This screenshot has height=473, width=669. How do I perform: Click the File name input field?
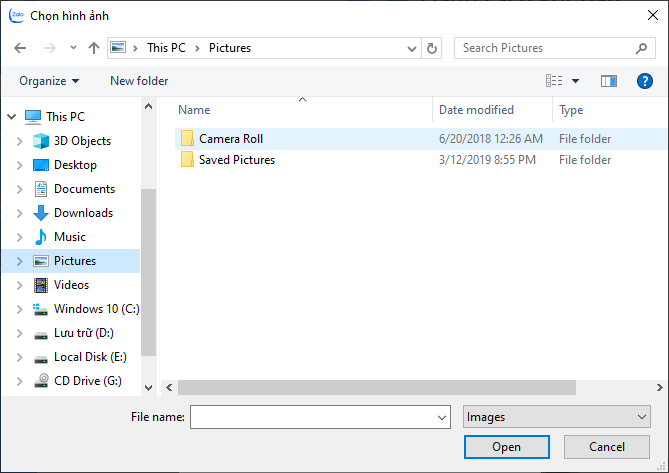pos(312,417)
